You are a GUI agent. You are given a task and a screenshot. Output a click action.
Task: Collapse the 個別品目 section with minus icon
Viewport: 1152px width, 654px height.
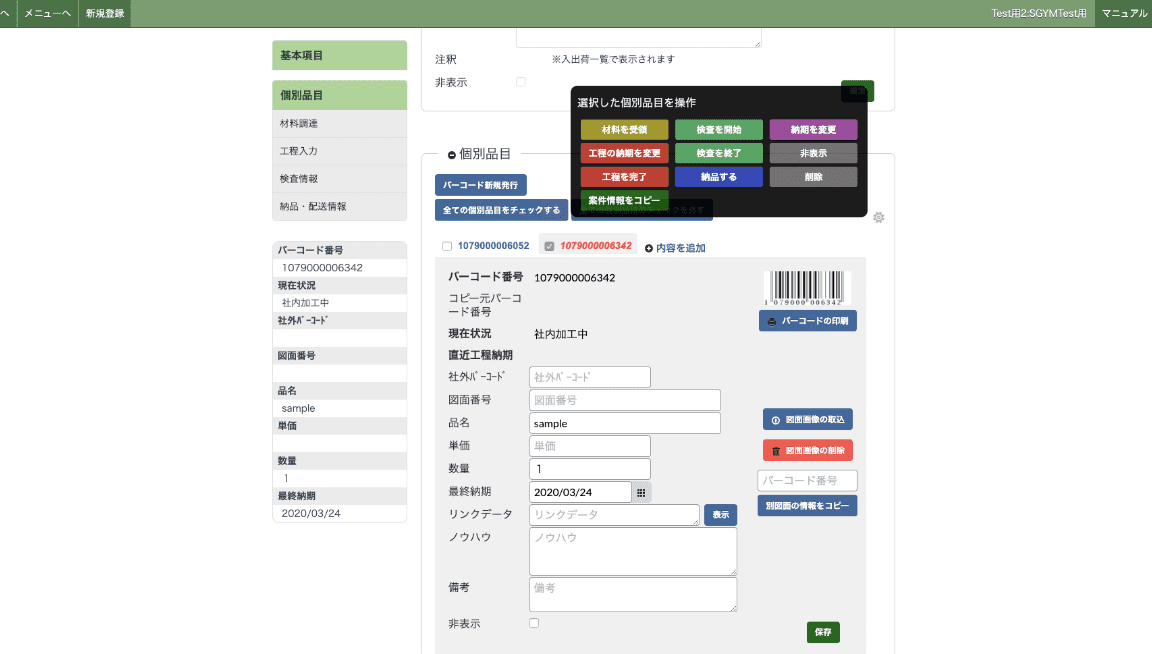click(x=452, y=155)
